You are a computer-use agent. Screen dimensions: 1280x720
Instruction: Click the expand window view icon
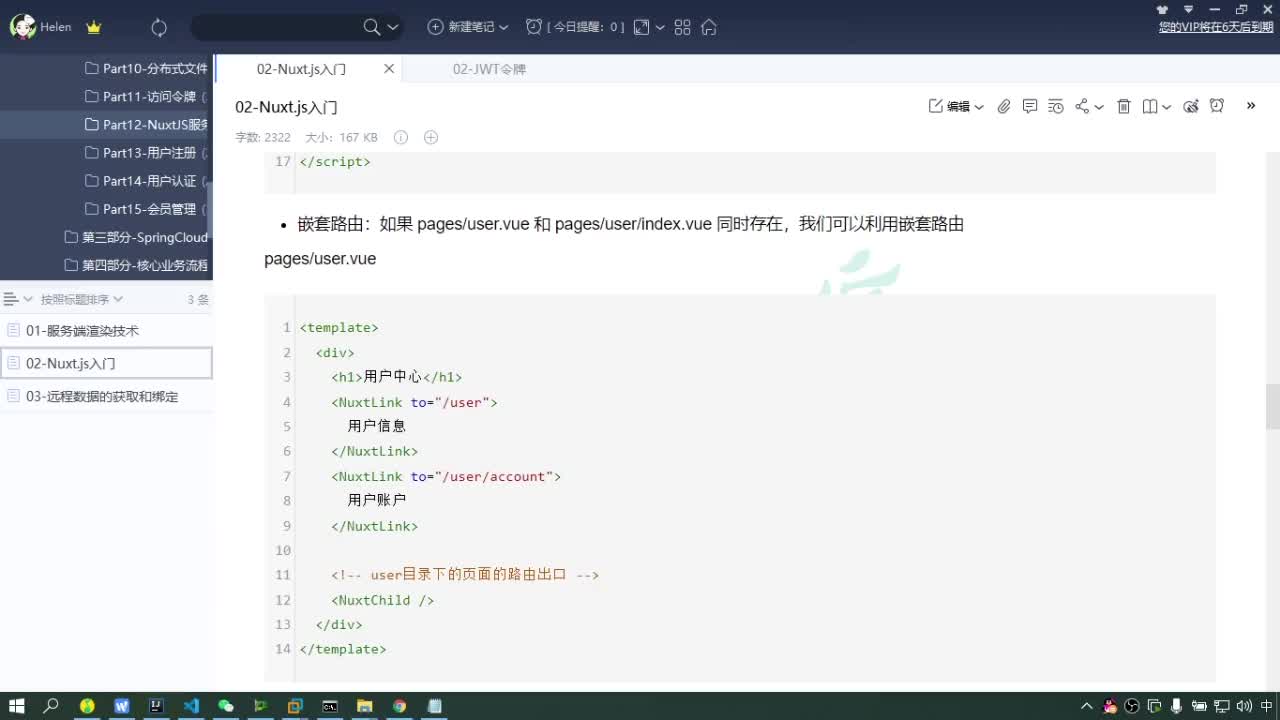(642, 27)
